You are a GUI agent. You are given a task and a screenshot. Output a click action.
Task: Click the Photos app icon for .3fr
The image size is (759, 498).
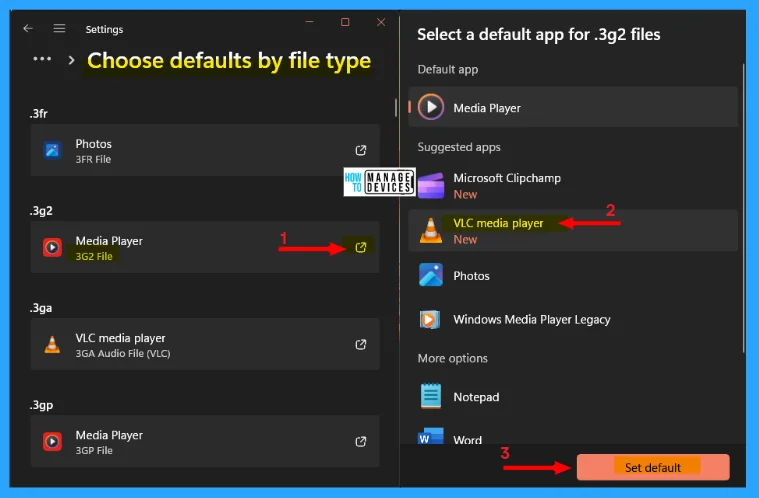tap(52, 150)
